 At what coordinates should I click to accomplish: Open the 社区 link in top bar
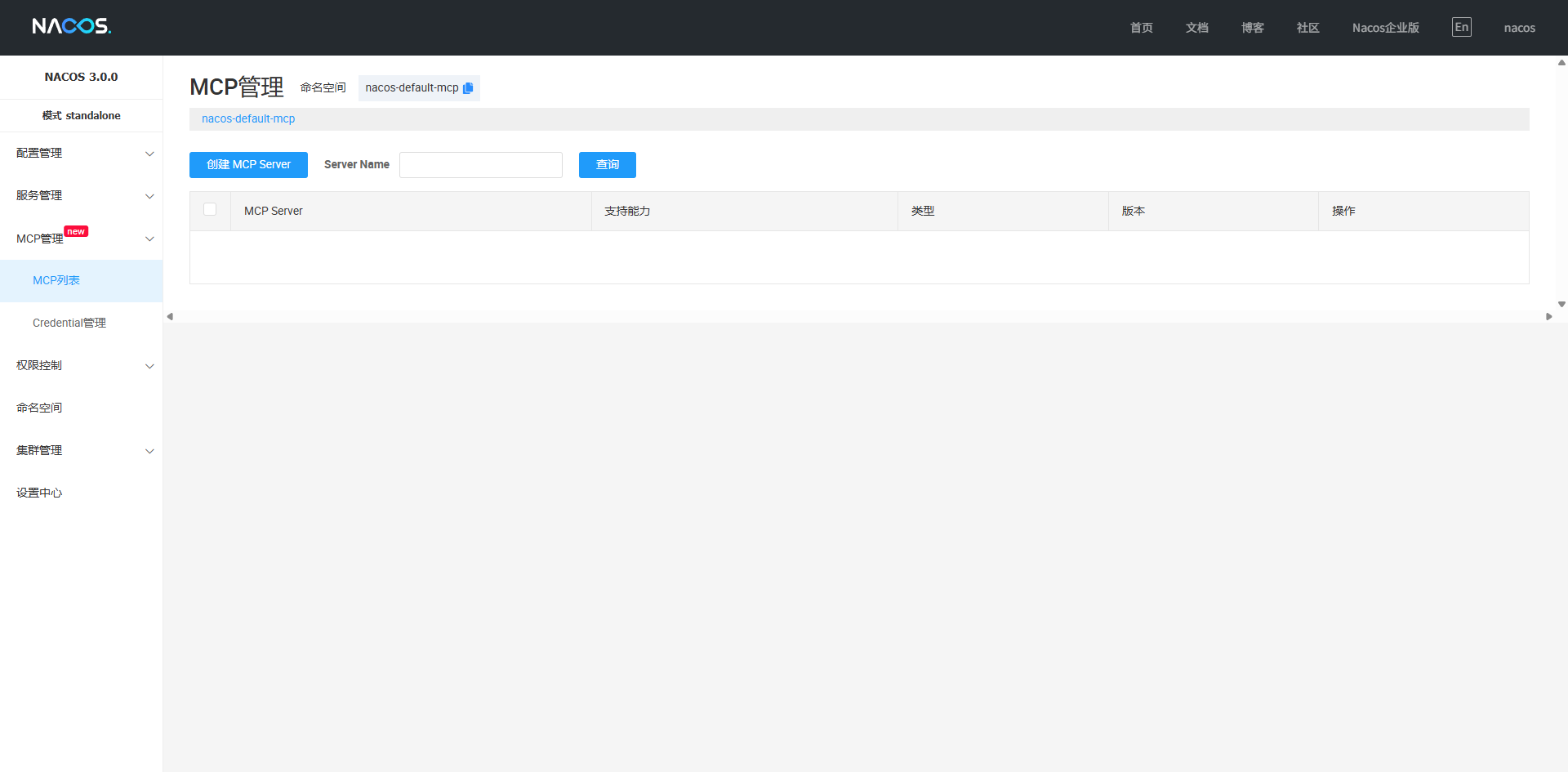click(1308, 28)
